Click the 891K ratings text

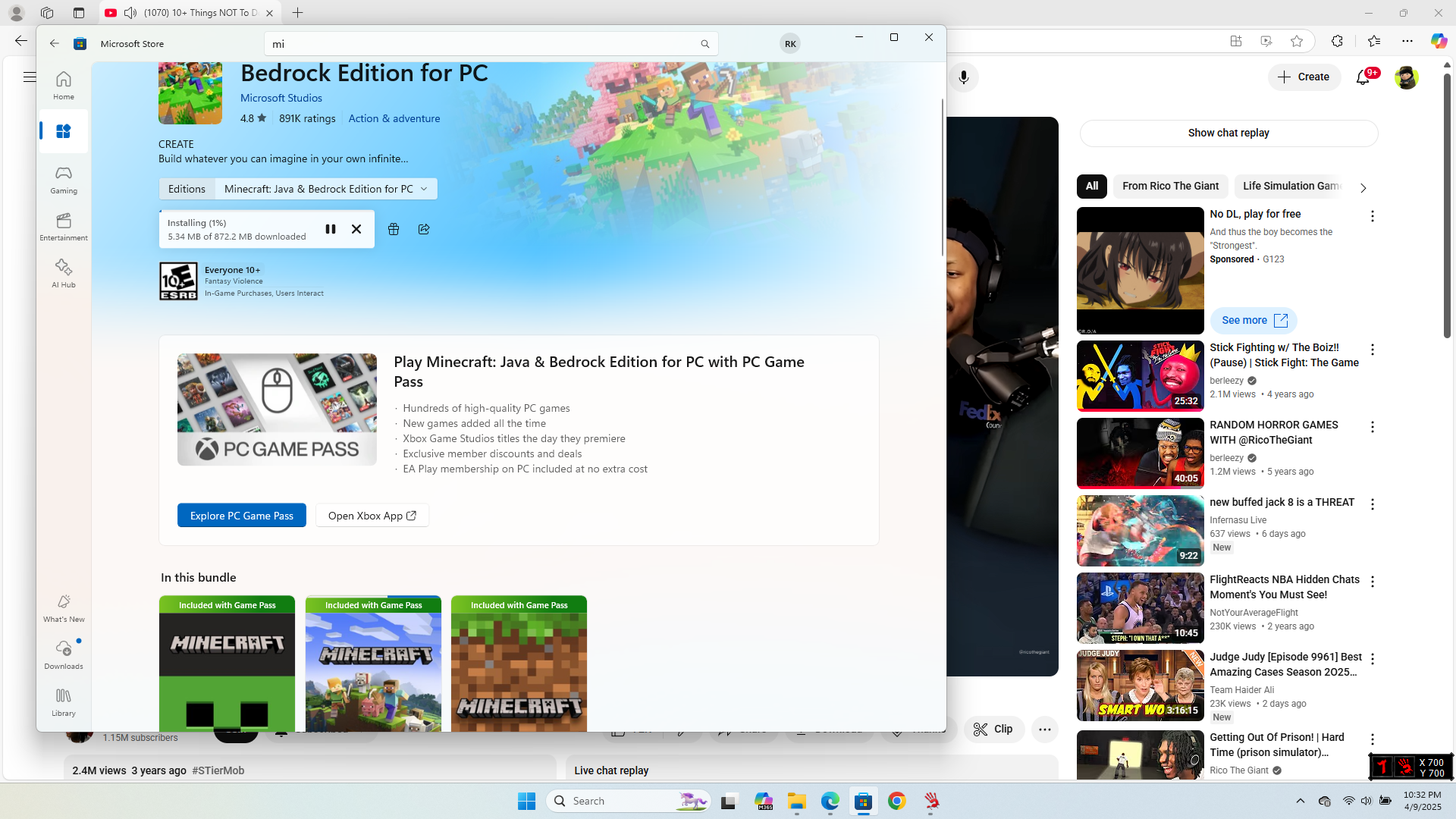point(307,118)
